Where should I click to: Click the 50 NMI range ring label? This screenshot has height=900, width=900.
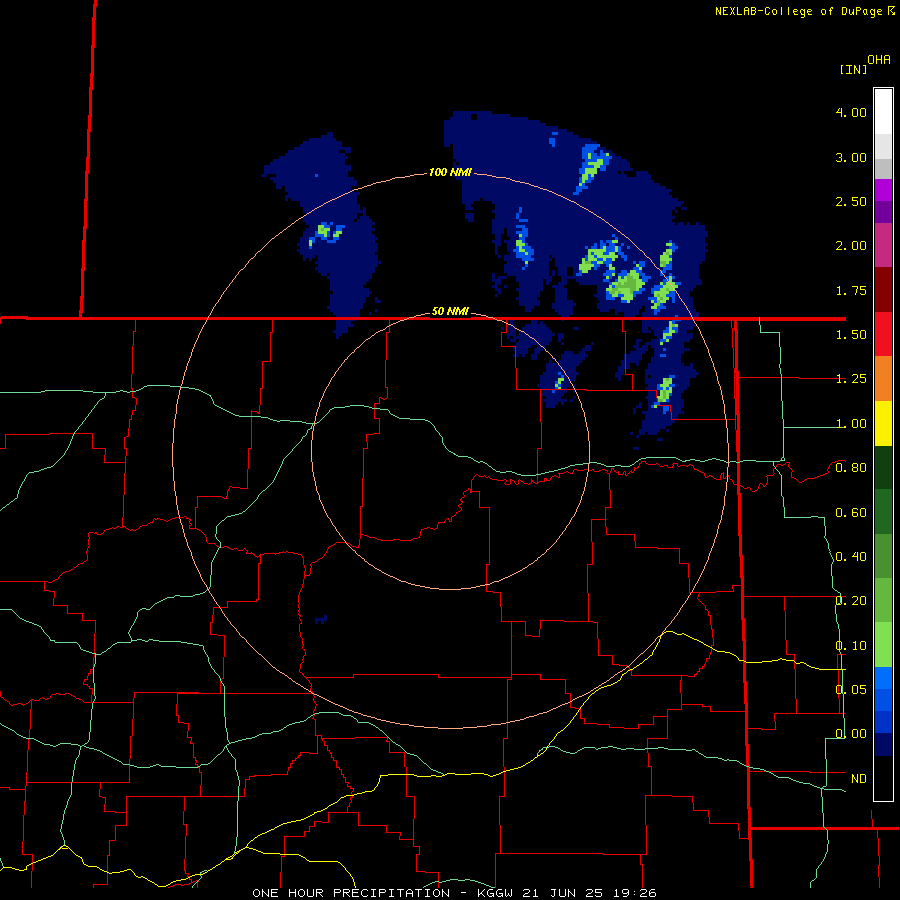click(450, 311)
